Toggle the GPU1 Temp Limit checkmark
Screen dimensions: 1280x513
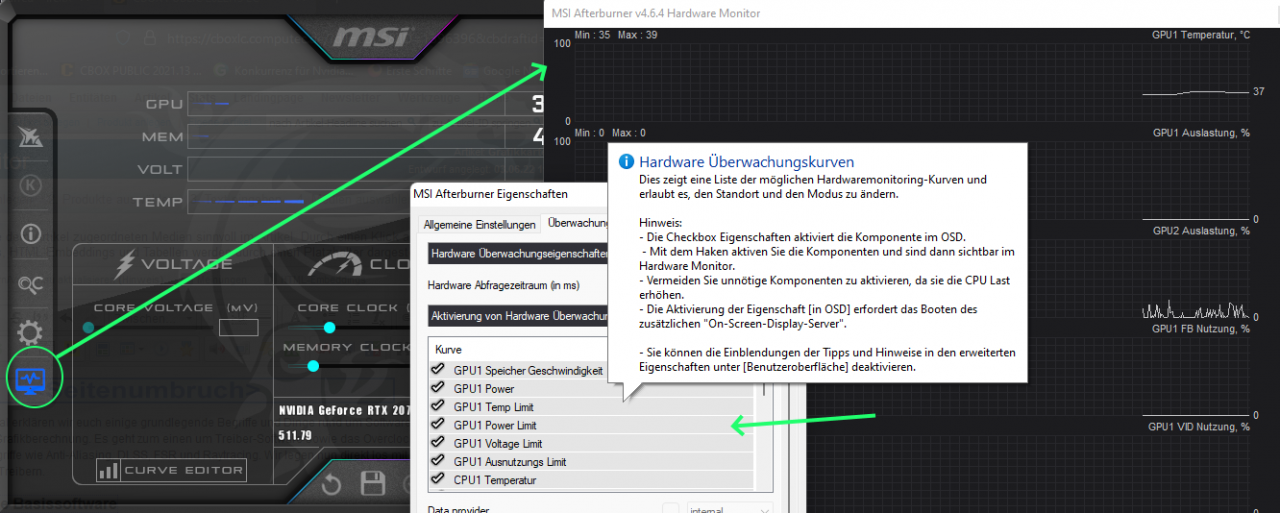coord(437,406)
